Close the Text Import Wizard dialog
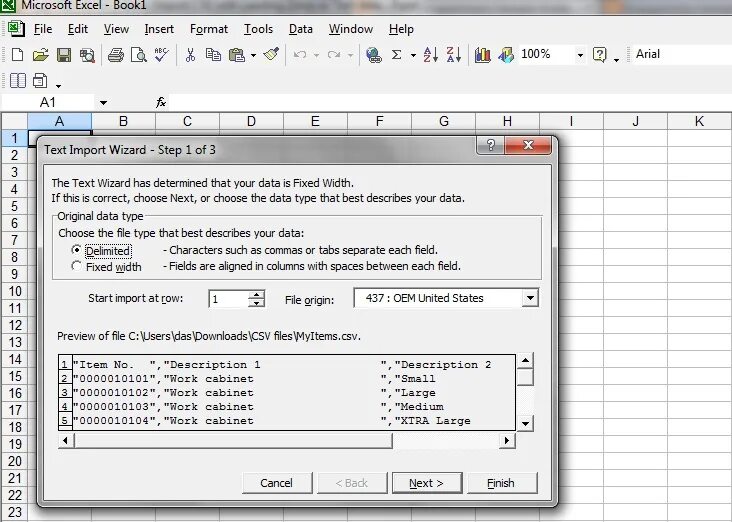Image resolution: width=732 pixels, height=522 pixels. coord(528,145)
